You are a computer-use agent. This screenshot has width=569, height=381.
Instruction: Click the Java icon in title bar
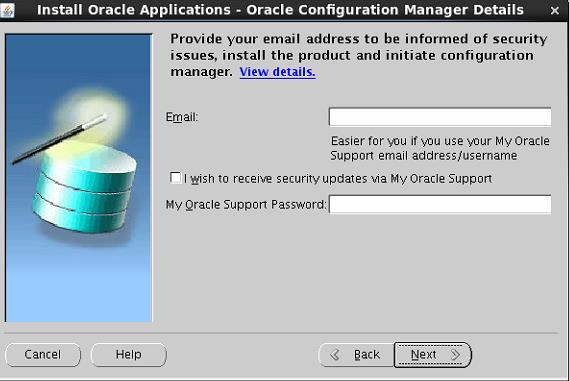(x=7, y=10)
